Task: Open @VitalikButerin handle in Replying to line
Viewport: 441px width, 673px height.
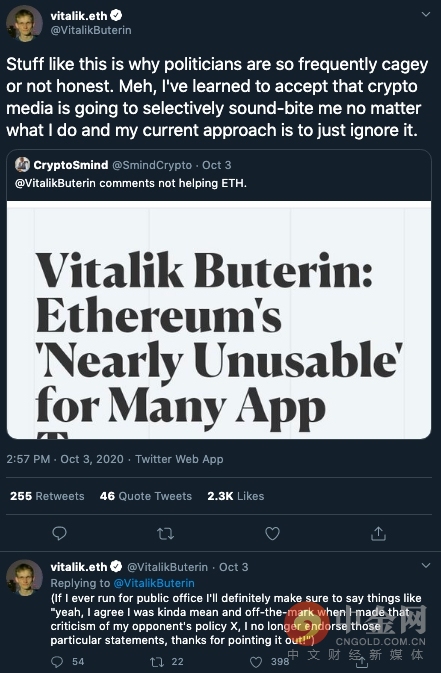Action: 154,583
